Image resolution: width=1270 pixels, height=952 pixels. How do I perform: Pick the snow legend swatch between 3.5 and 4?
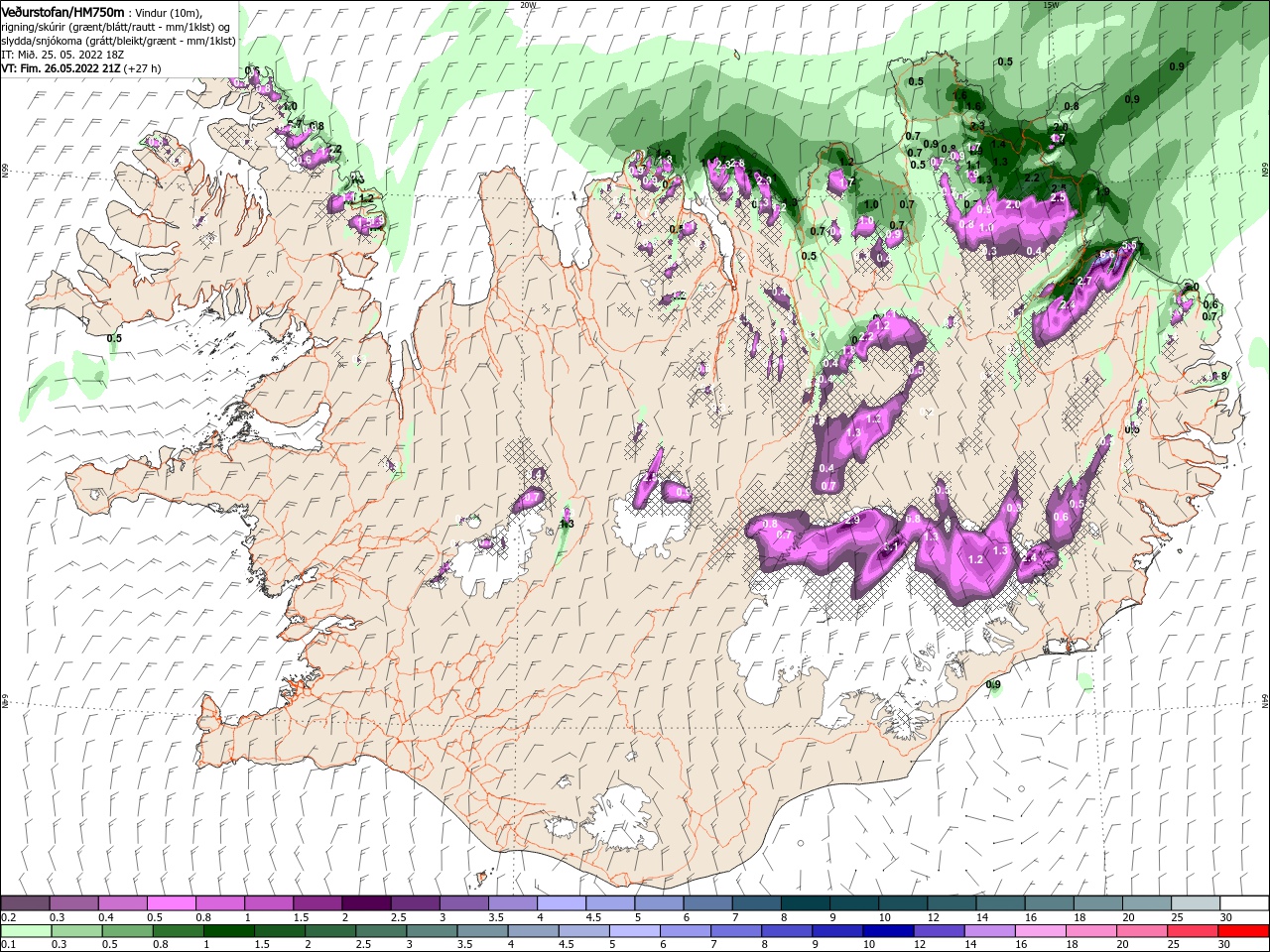point(513,903)
